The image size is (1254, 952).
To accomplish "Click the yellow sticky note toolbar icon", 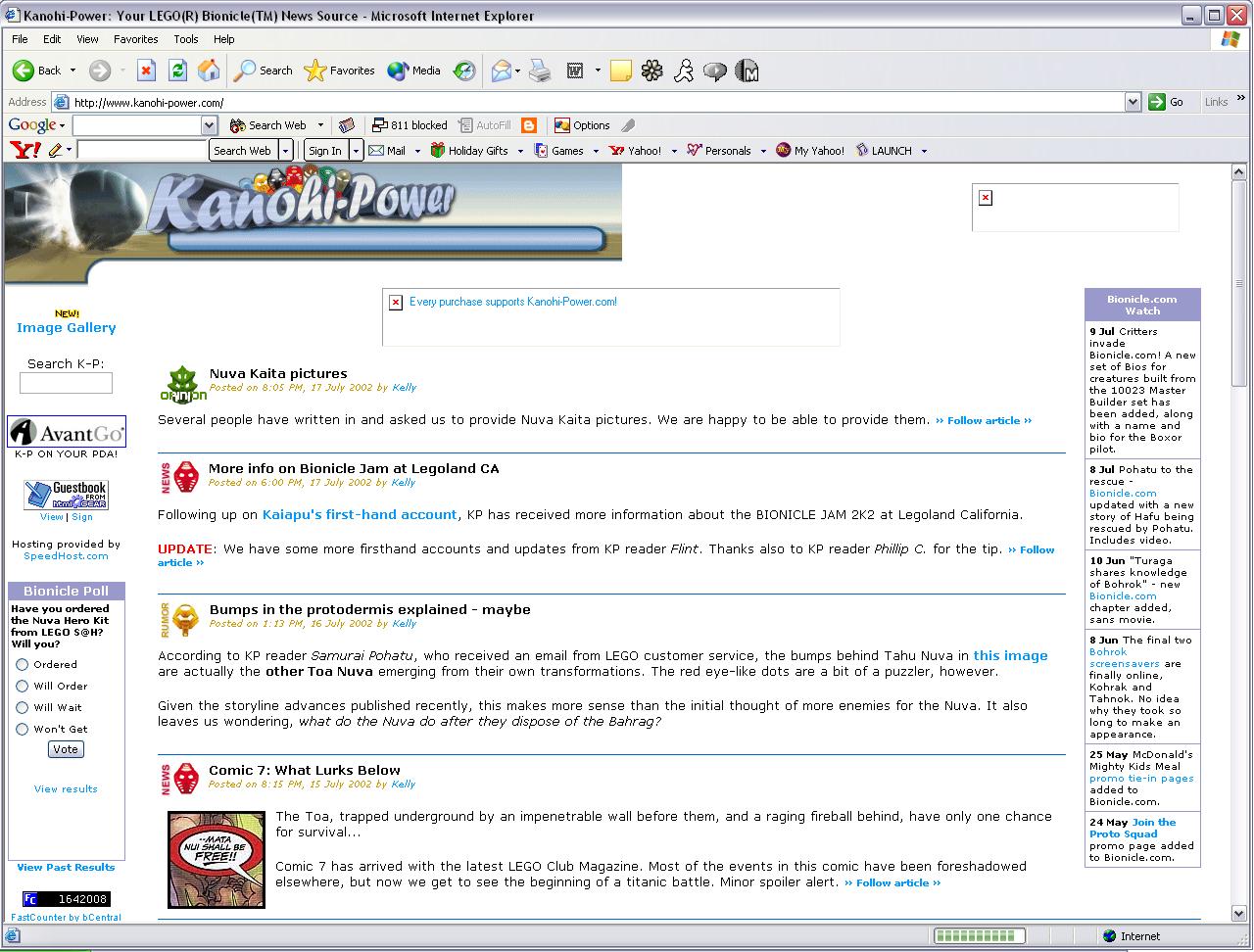I will point(620,71).
